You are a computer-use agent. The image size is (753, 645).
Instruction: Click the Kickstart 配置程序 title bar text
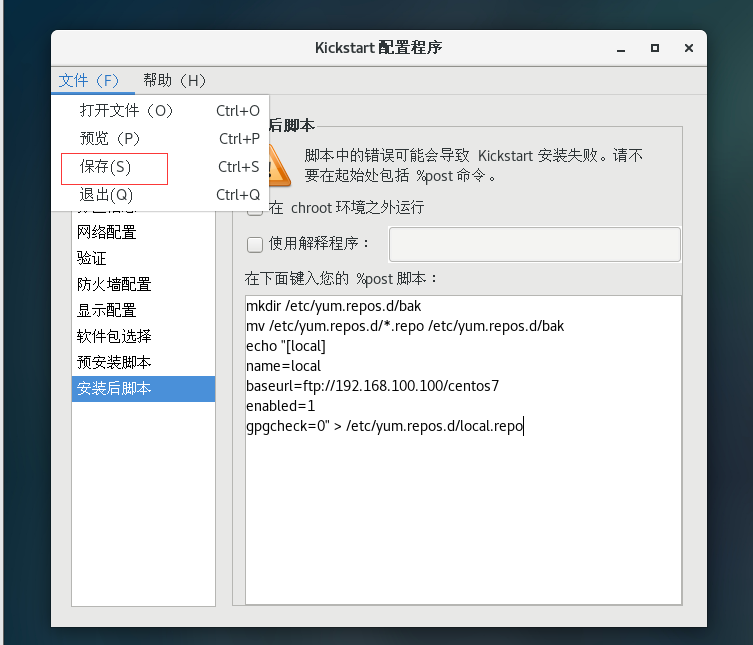[378, 48]
